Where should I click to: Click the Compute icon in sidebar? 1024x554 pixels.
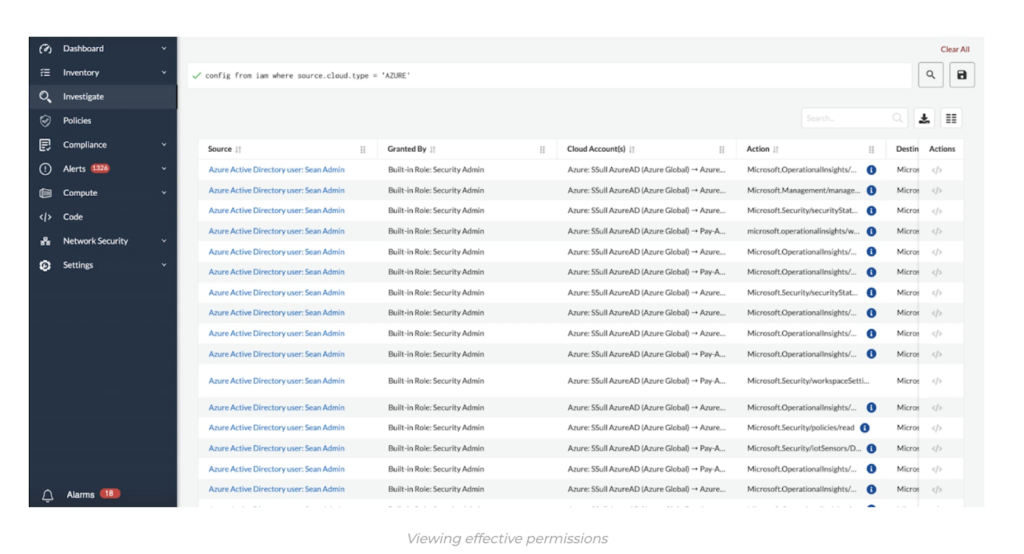click(45, 193)
